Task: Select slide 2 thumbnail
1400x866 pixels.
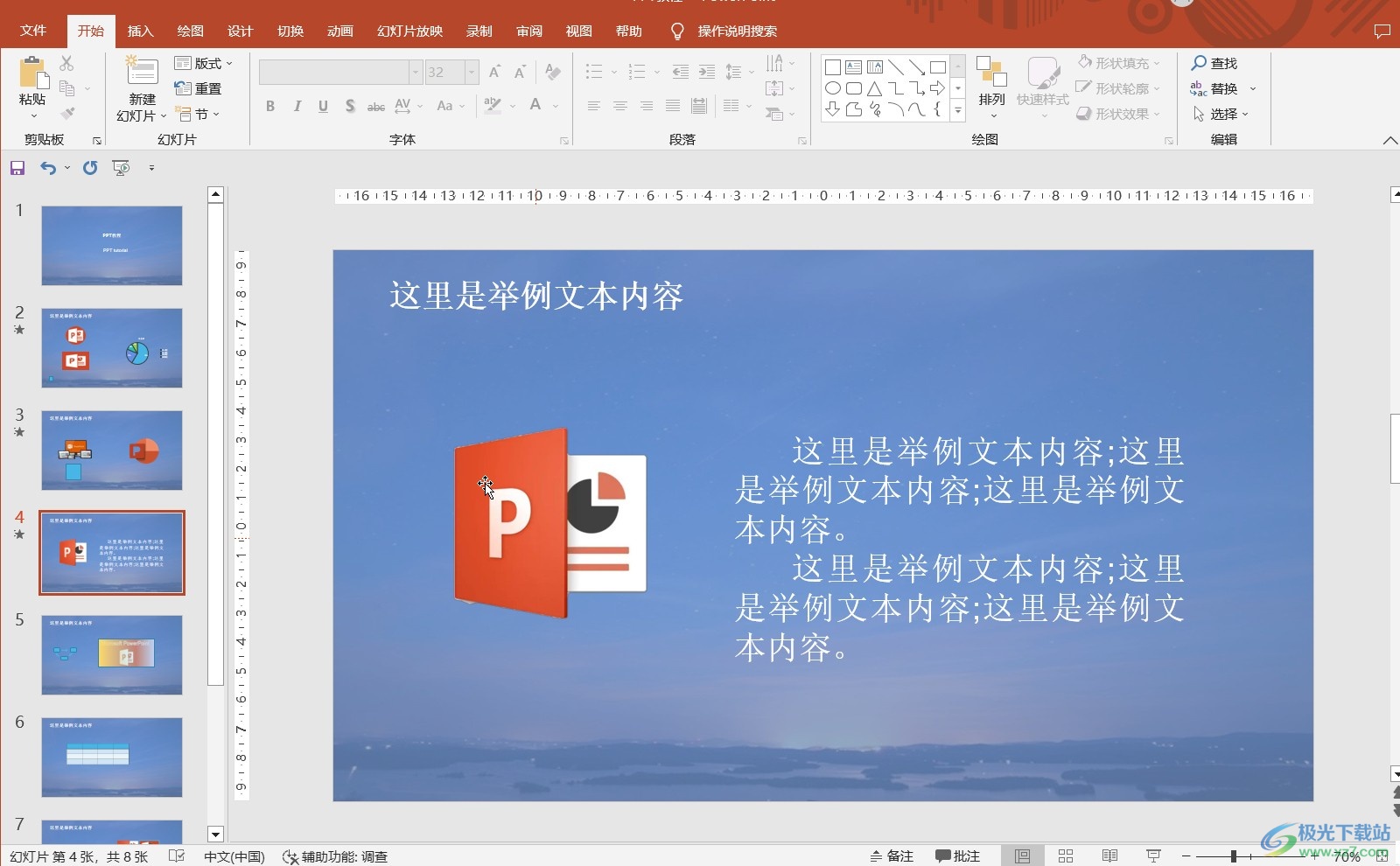Action: click(x=112, y=348)
